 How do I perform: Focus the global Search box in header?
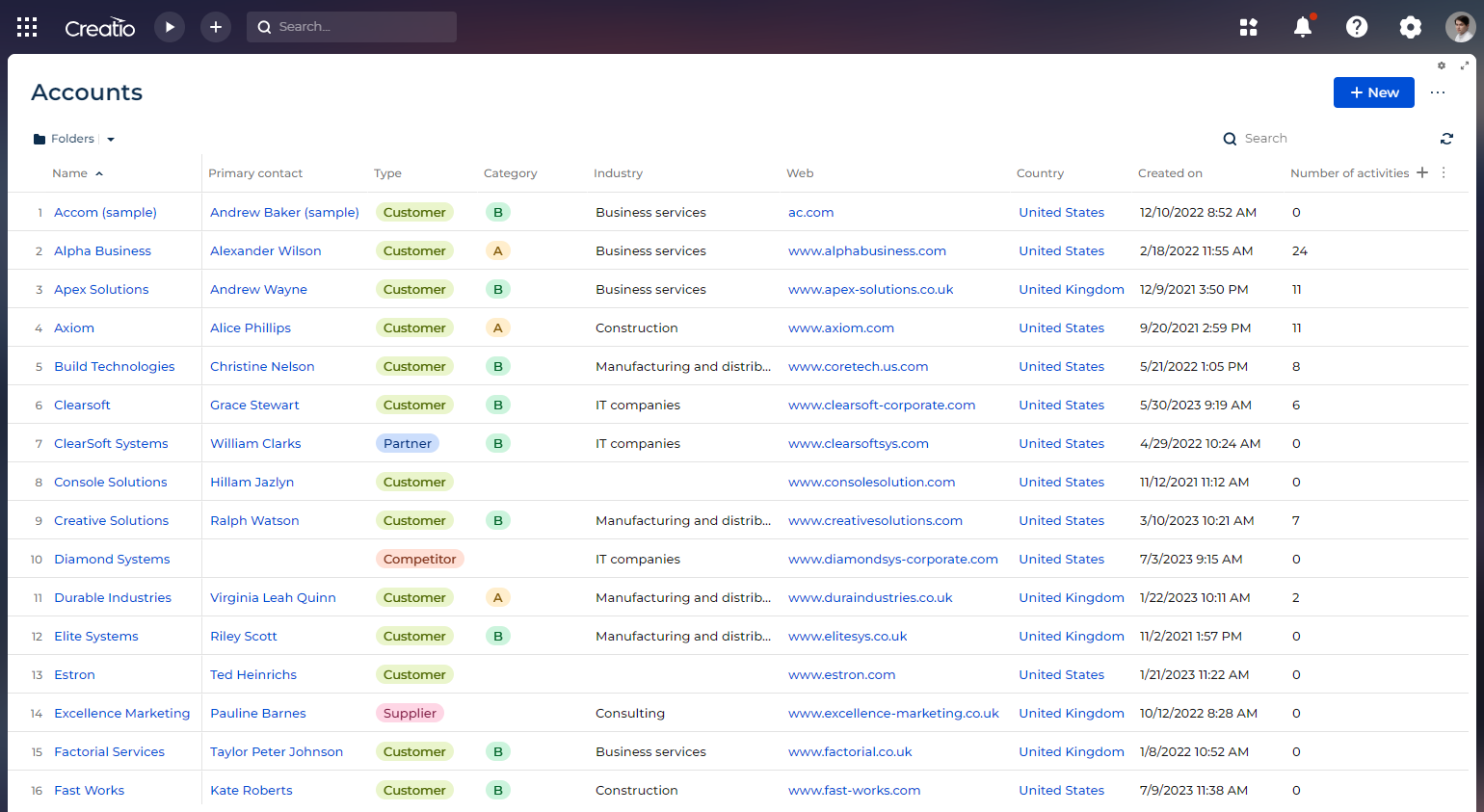[x=352, y=27]
